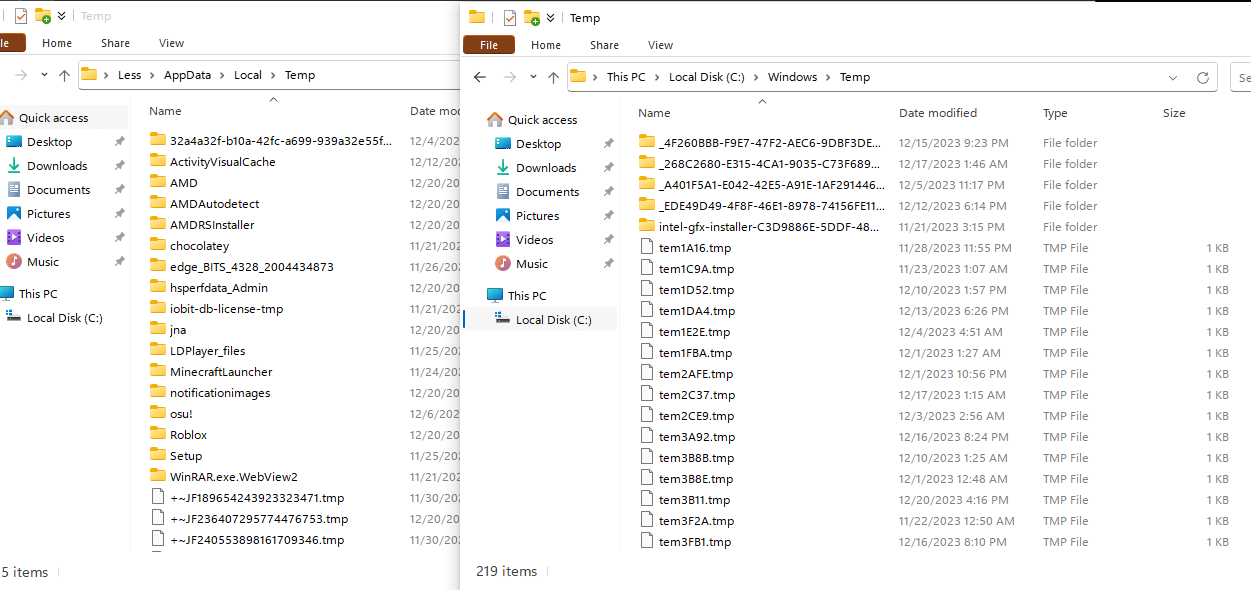
Task: Select file icon of tem1A16.tmp
Action: point(647,248)
